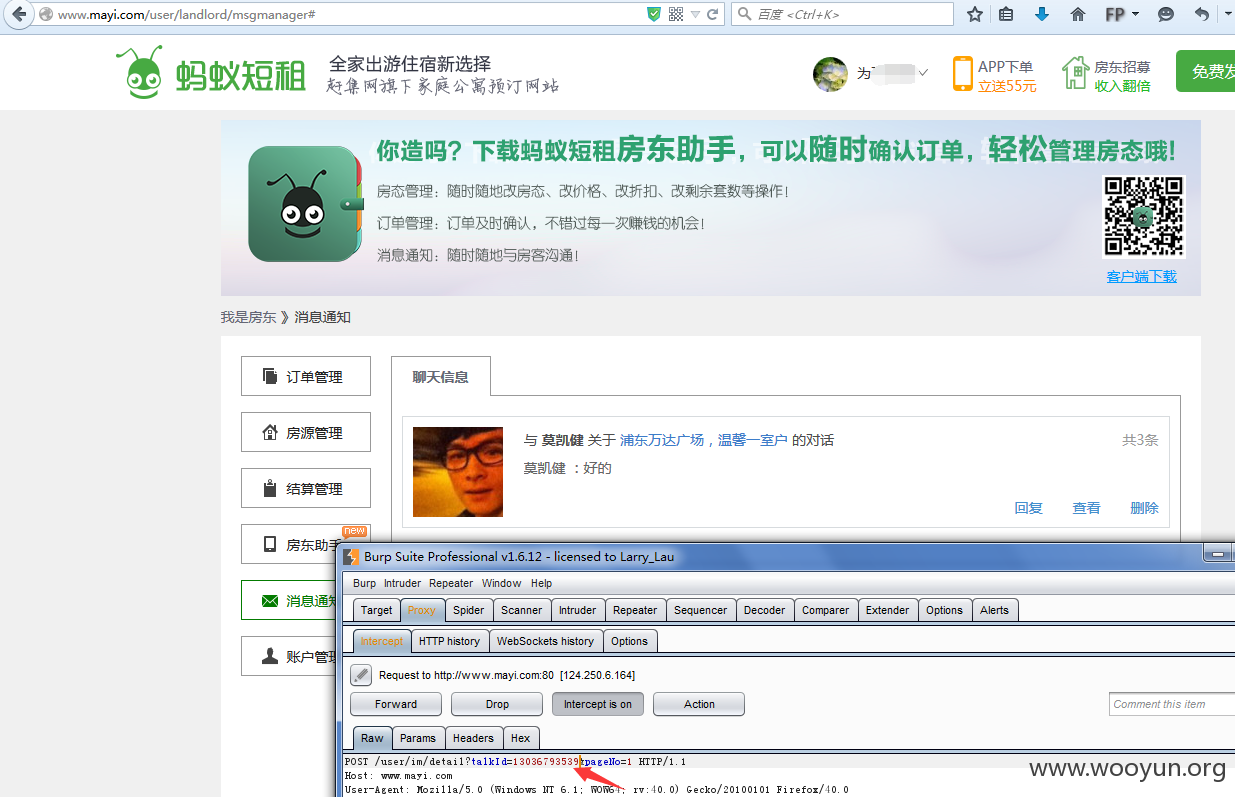The image size is (1235, 797).
Task: Click the chat smiley toolbar icon
Action: point(1166,15)
